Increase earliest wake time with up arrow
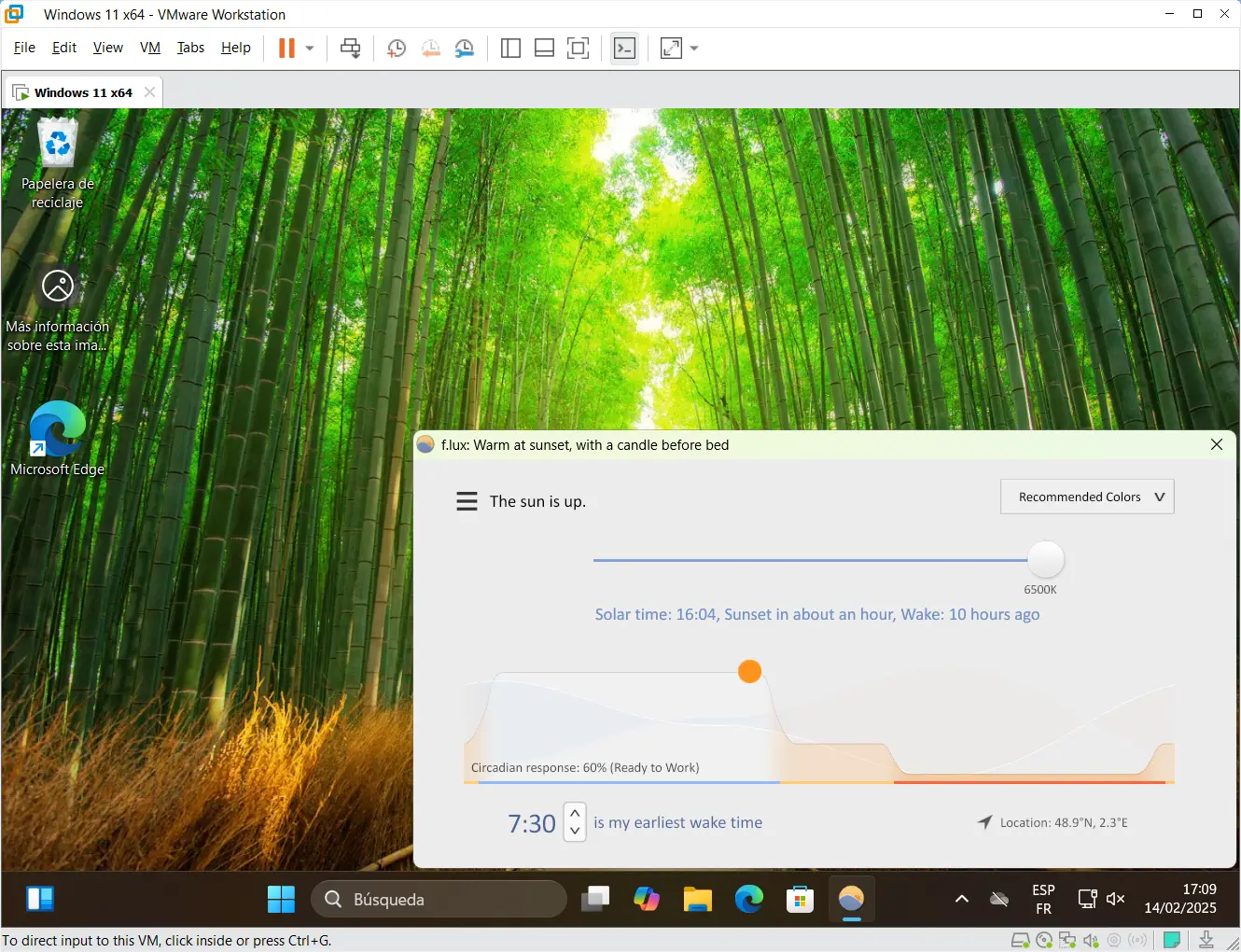Image resolution: width=1241 pixels, height=952 pixels. (575, 814)
